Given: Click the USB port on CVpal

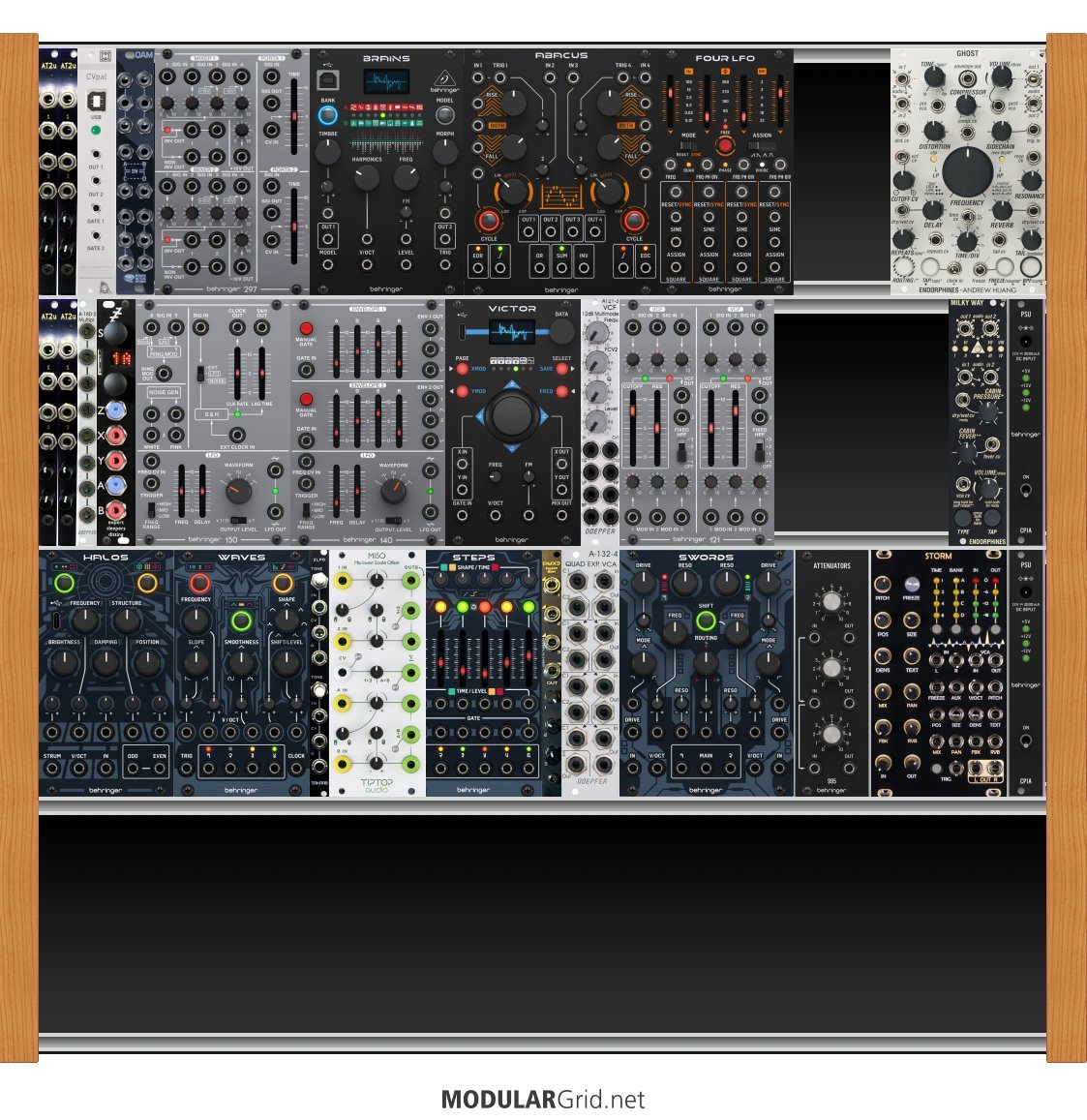Looking at the screenshot, I should pyautogui.click(x=96, y=100).
